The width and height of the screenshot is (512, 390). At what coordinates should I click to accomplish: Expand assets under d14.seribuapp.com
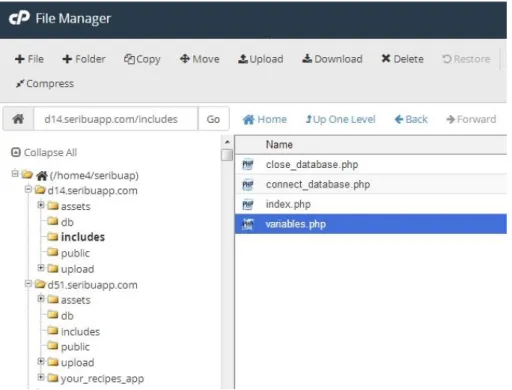click(x=41, y=205)
